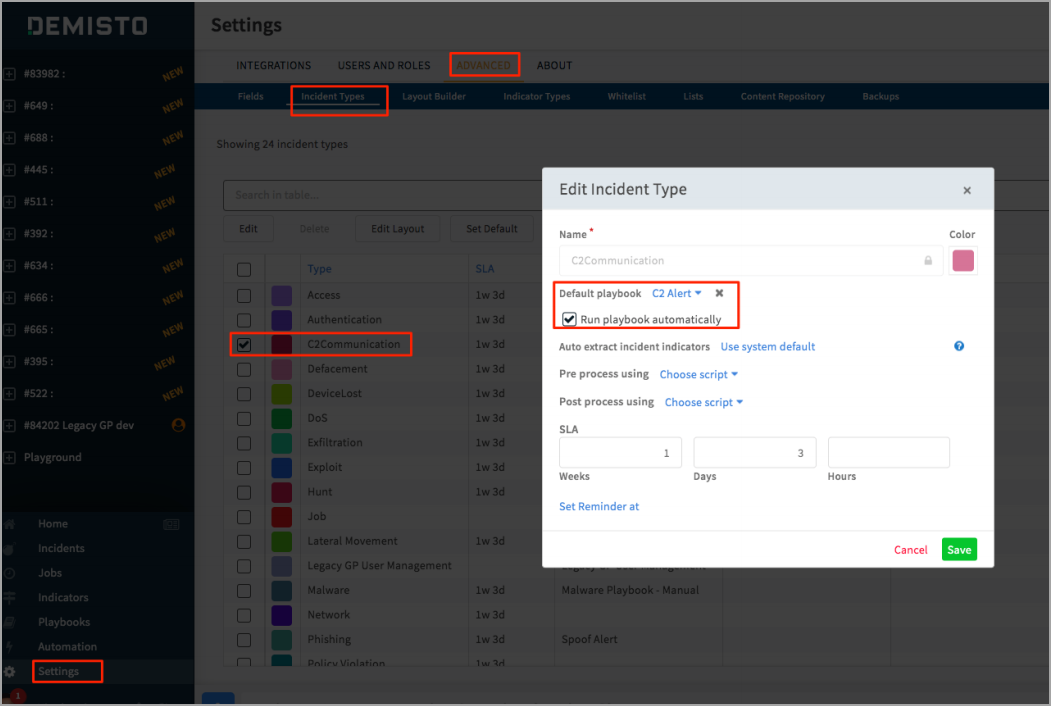Select the Automation lightning icon

(x=9, y=647)
